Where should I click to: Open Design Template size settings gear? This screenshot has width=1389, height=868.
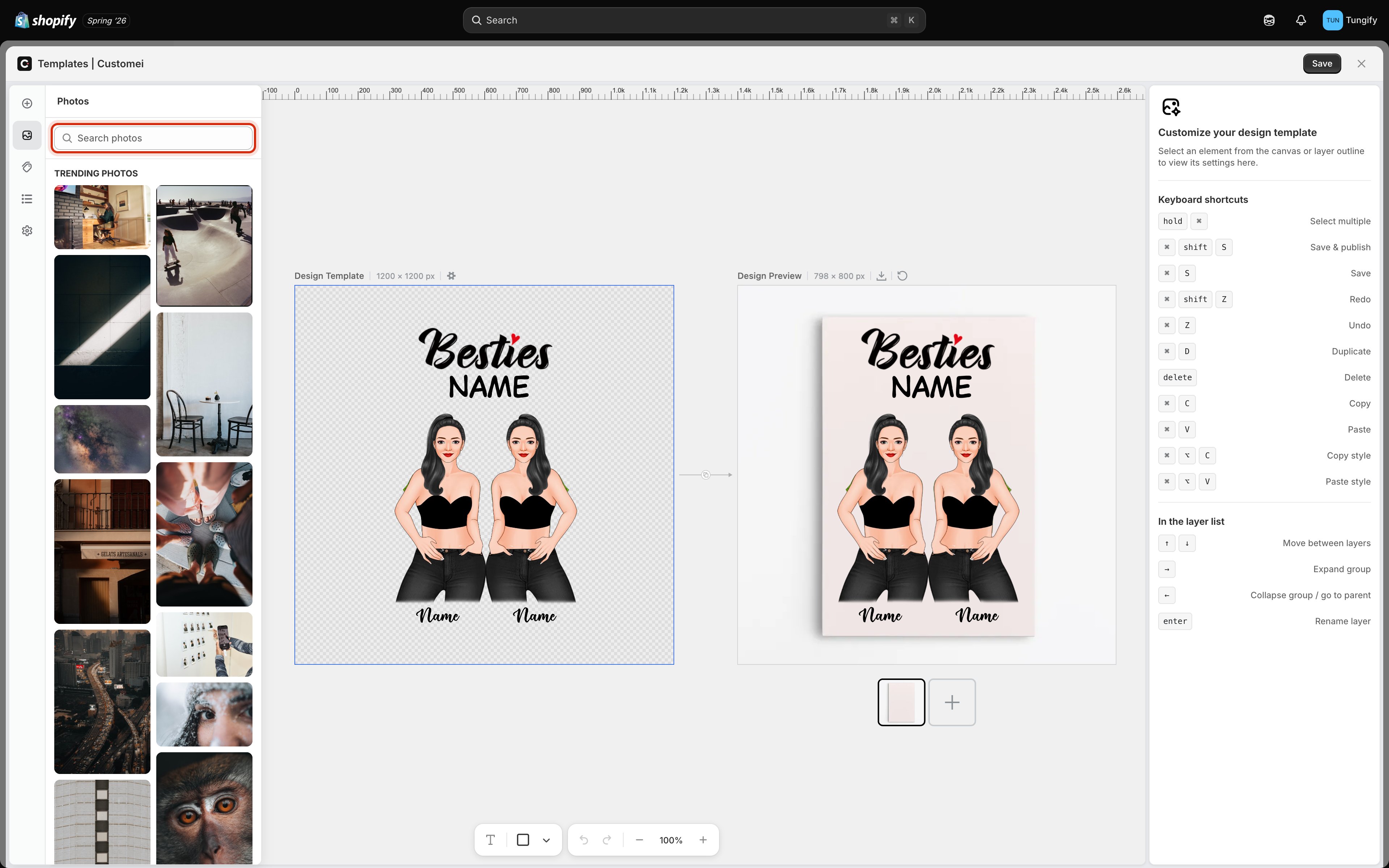pyautogui.click(x=451, y=276)
